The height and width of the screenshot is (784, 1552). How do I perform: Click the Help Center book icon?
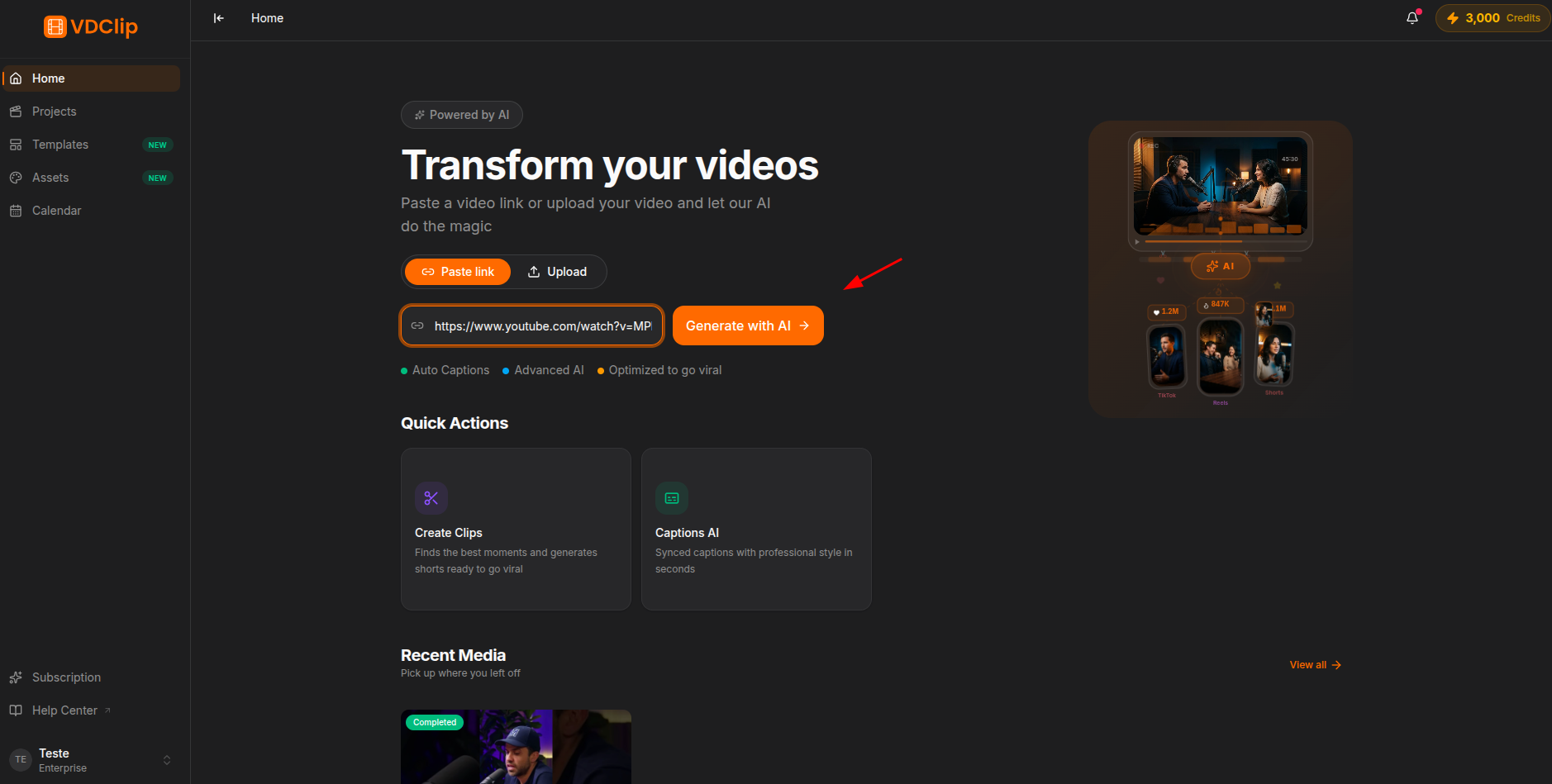[x=16, y=710]
